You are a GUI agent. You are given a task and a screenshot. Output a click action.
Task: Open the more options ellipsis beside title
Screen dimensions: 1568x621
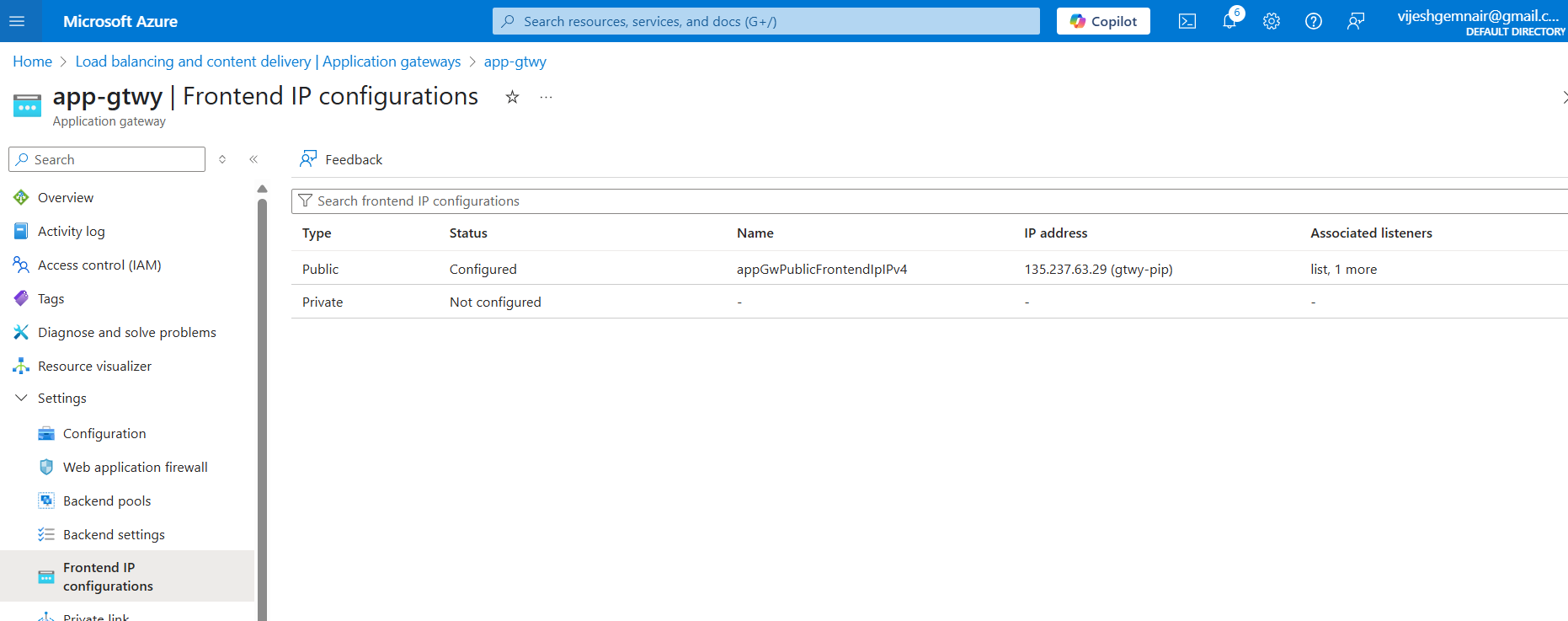(546, 97)
